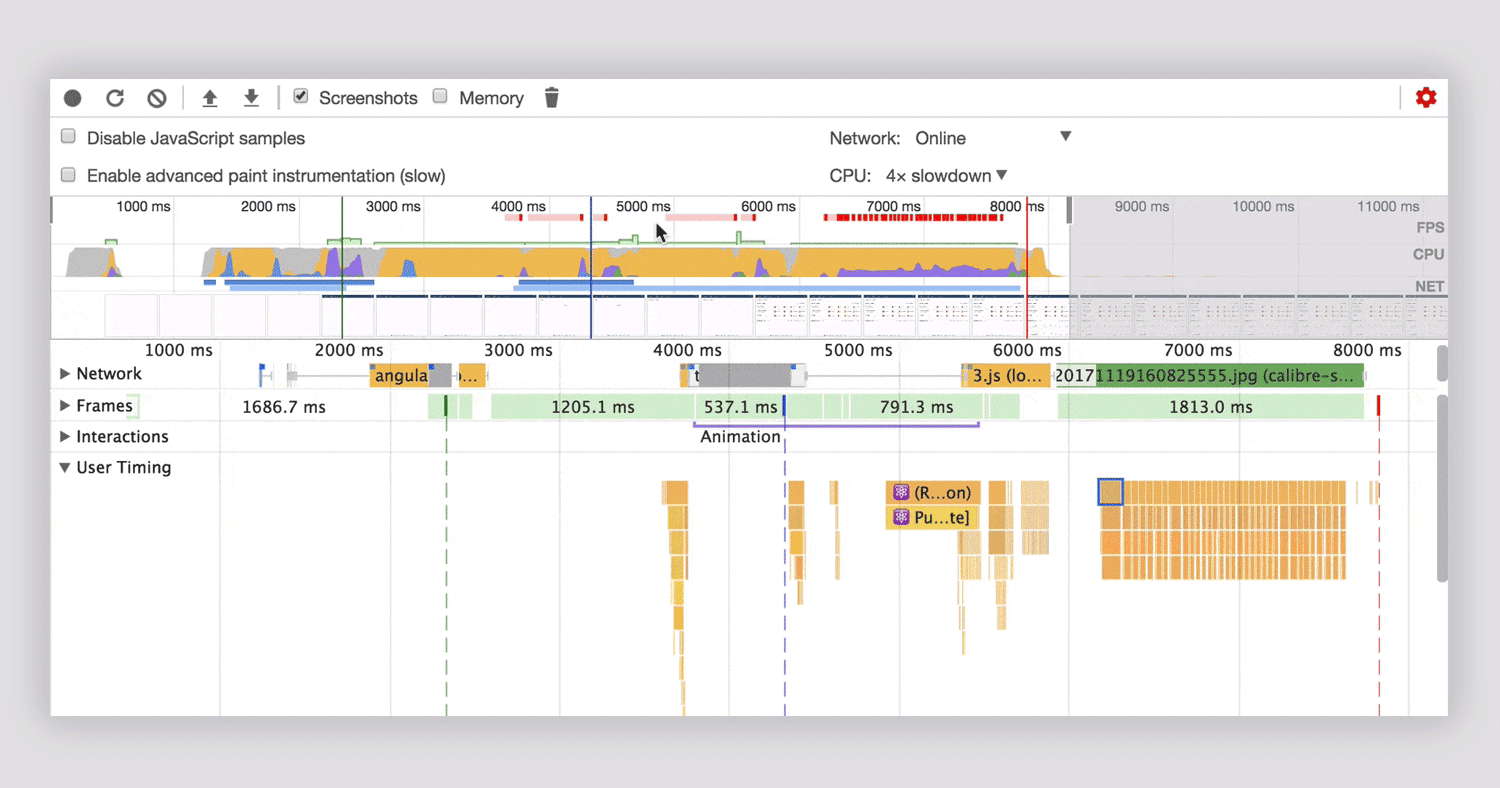Uncheck the Screenshots checkbox

pyautogui.click(x=300, y=96)
